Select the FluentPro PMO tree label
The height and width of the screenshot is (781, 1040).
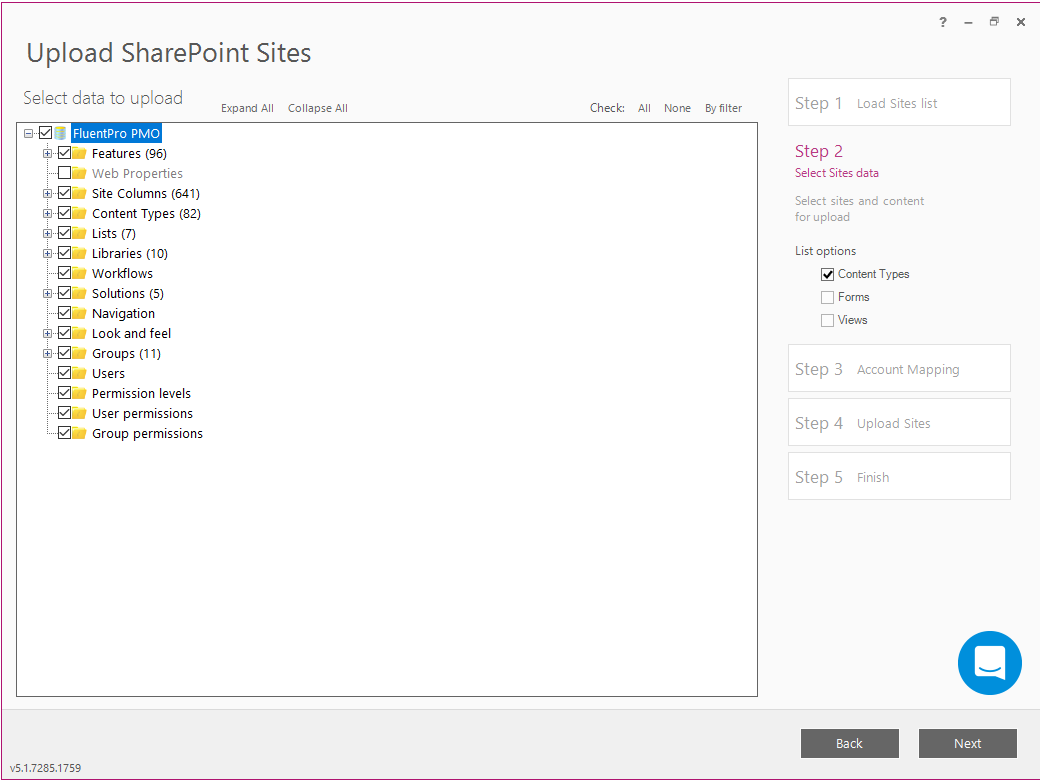click(116, 133)
